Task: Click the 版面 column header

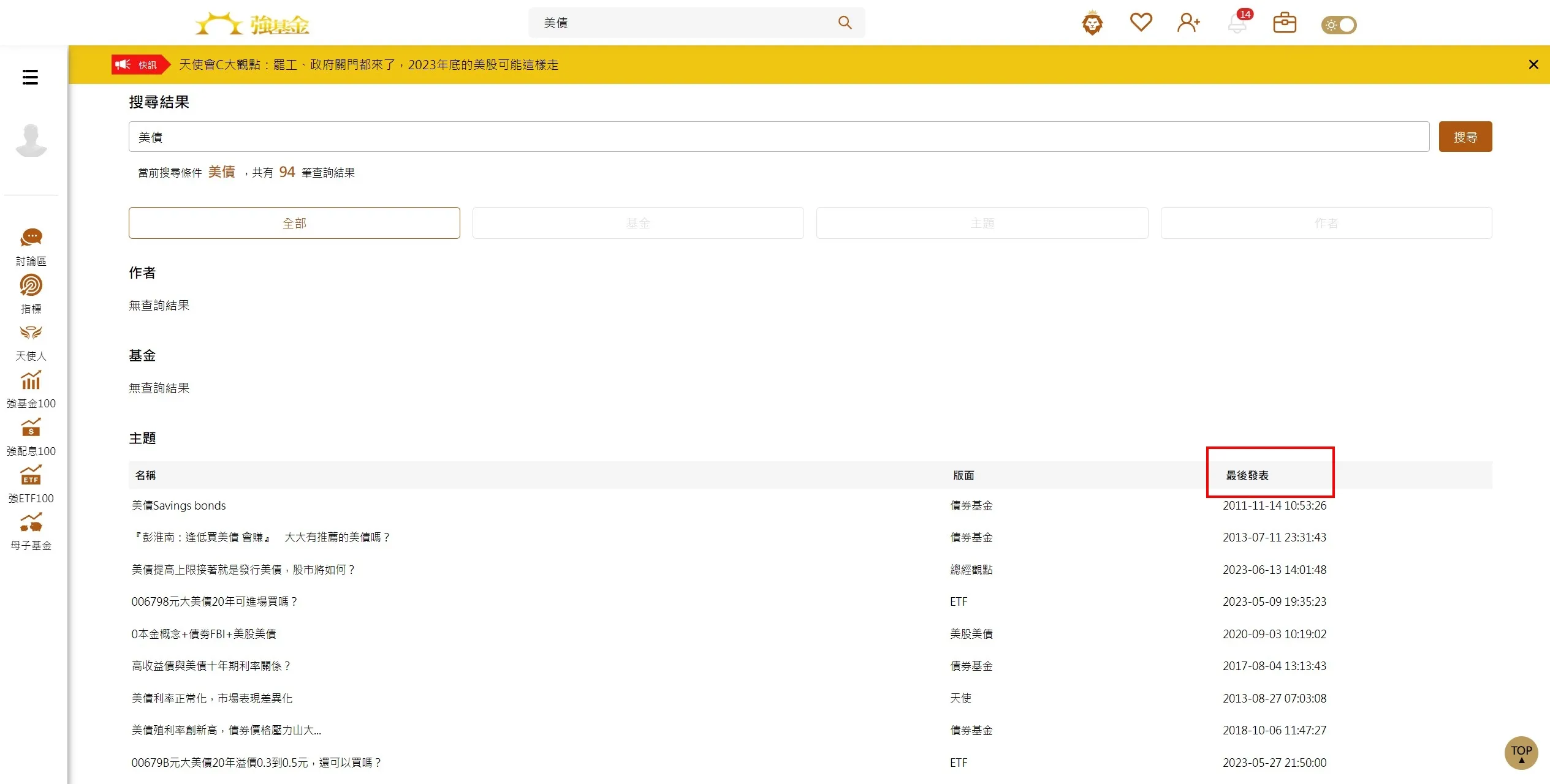Action: pos(963,475)
